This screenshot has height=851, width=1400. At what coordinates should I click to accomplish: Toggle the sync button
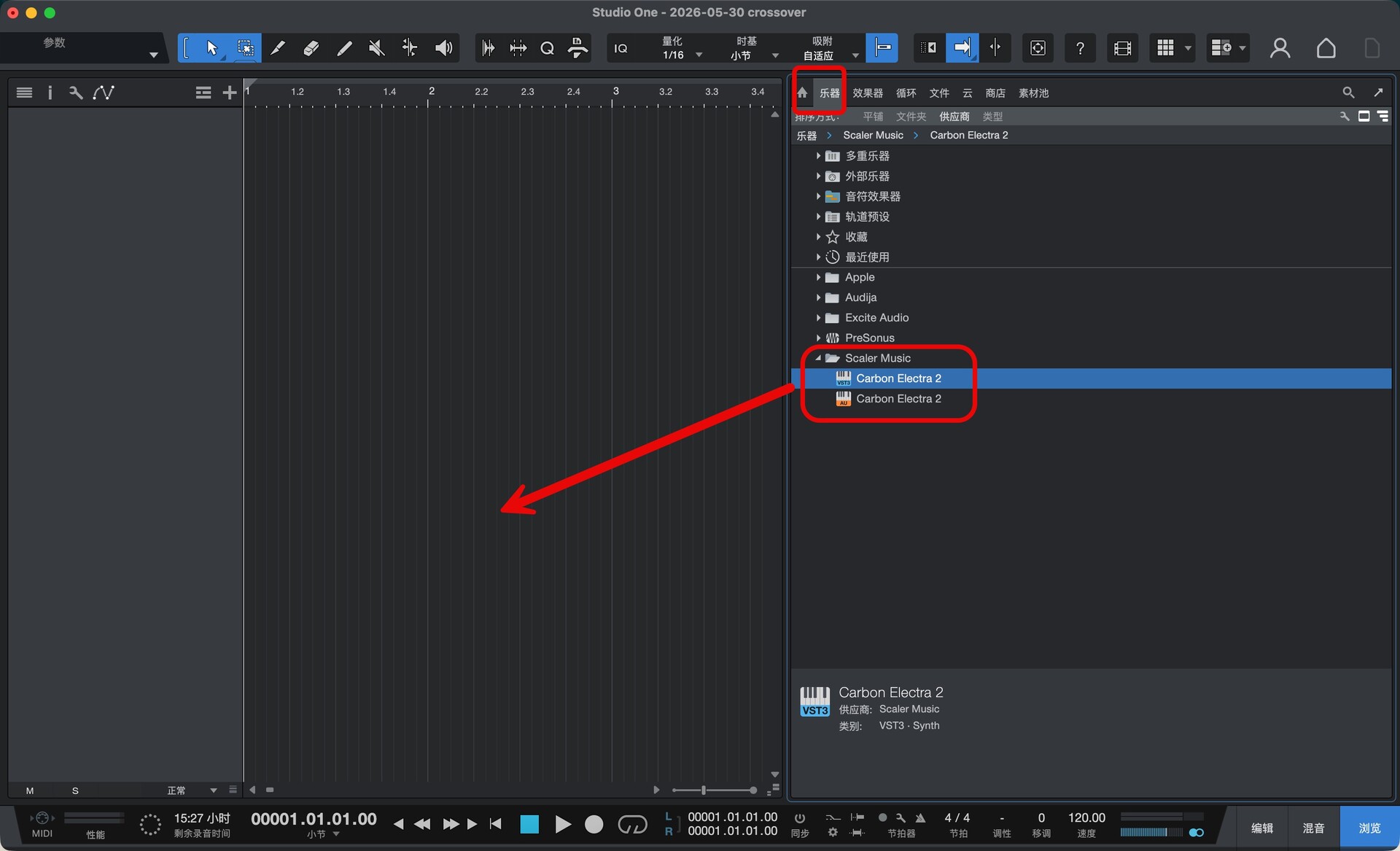pyautogui.click(x=799, y=824)
